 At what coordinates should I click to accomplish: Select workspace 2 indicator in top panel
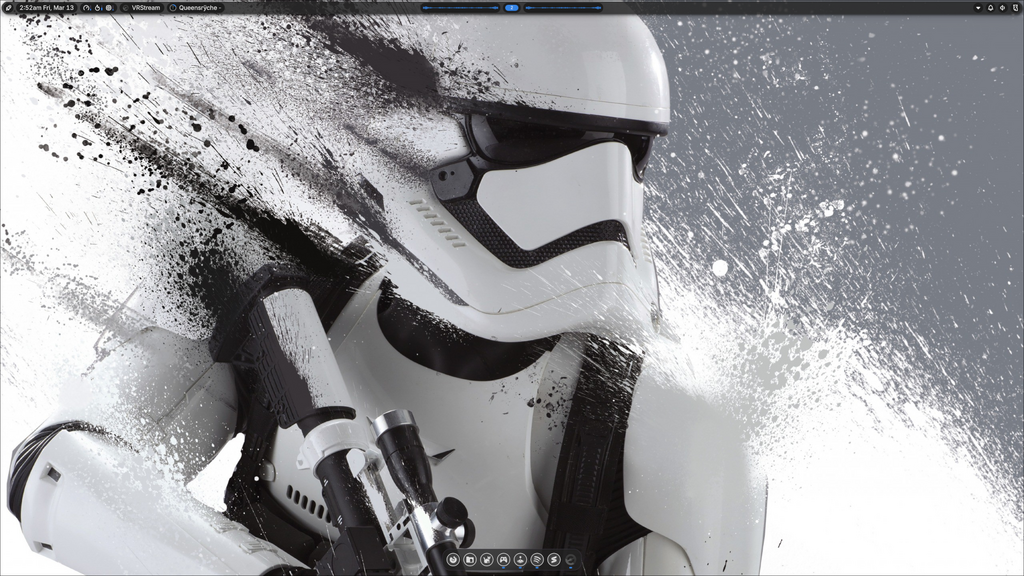click(x=511, y=8)
